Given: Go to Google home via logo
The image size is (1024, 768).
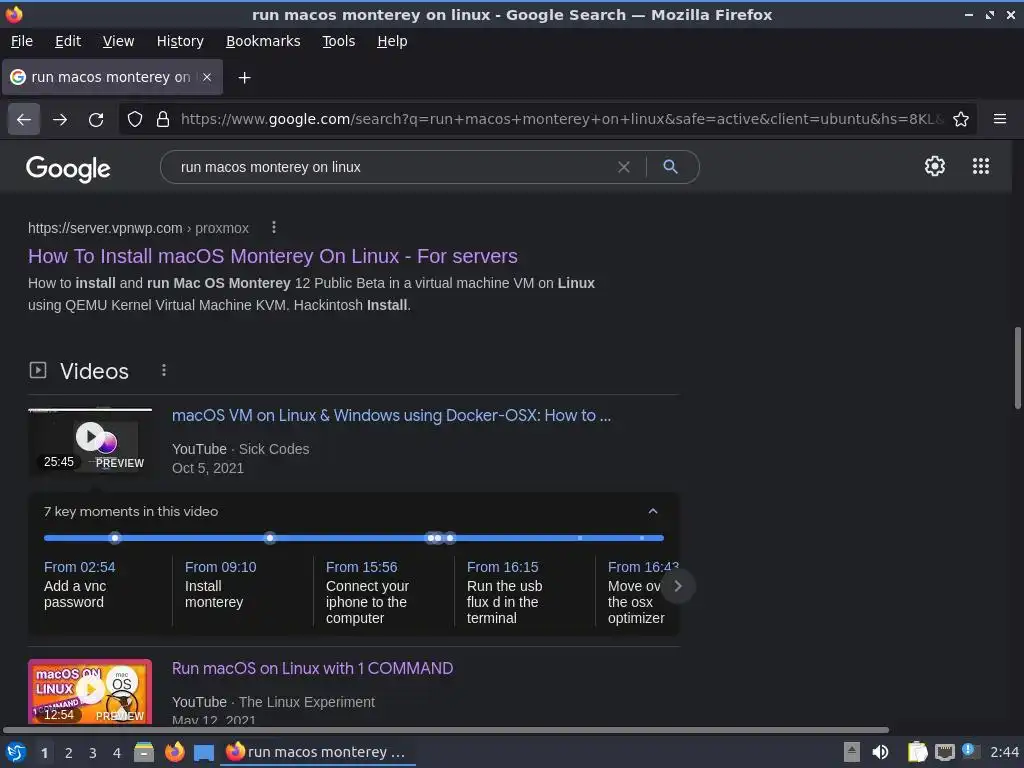Looking at the screenshot, I should (69, 168).
